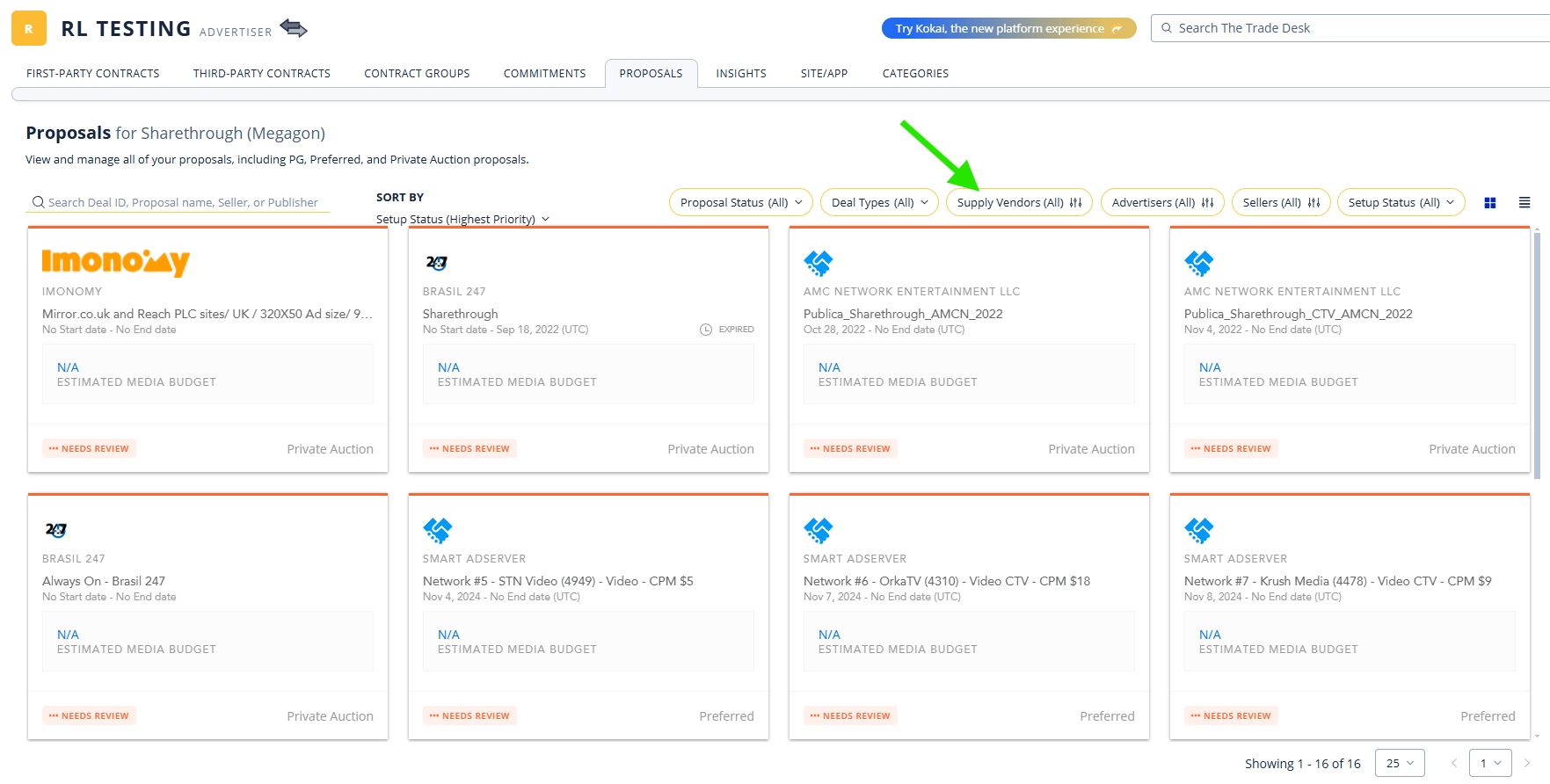Open Network #5 - STN Video proposal title
Screen dimensions: 1550x784
558,581
